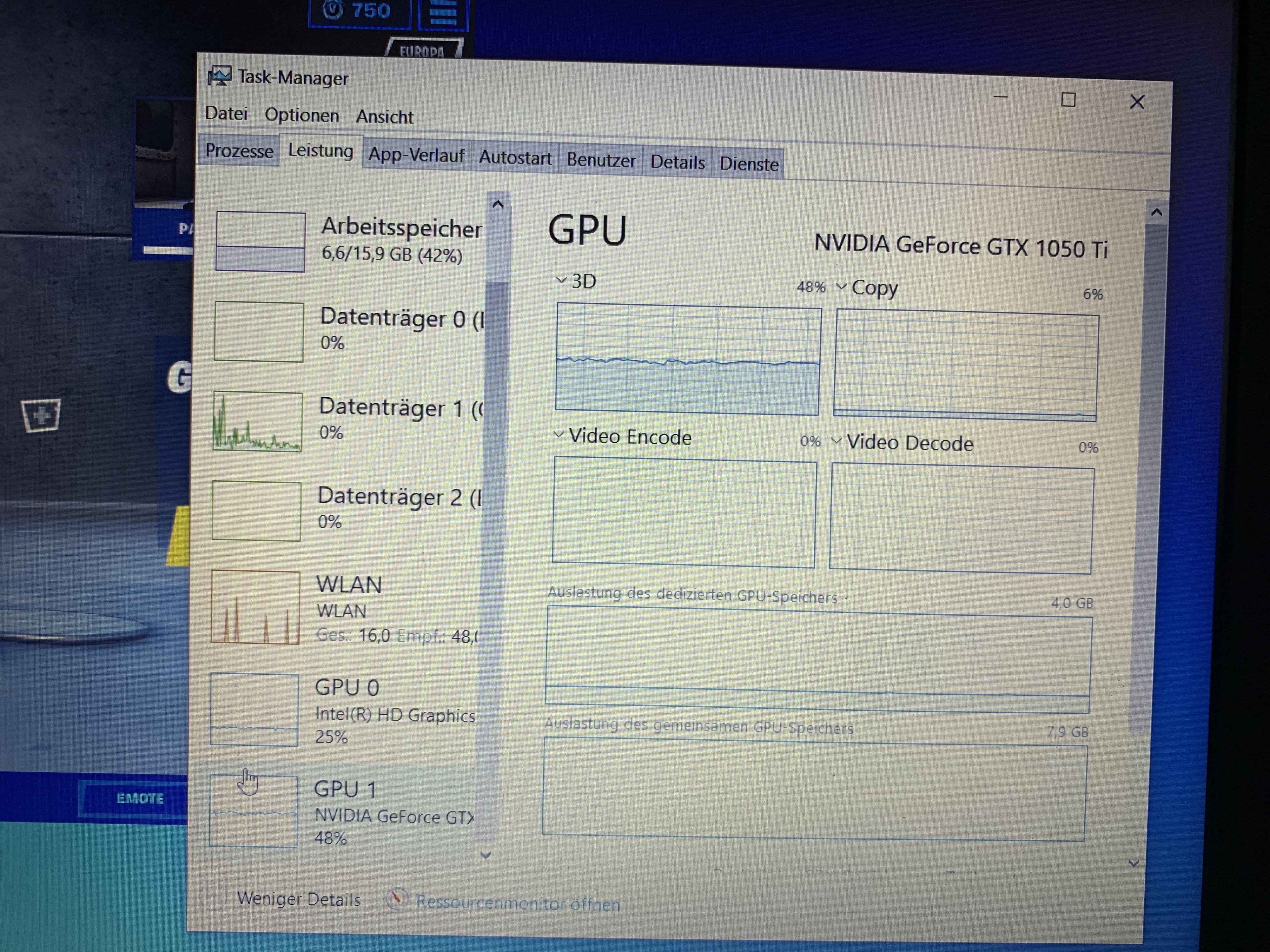Select the WLAN network graph thumbnail
This screenshot has height=952, width=1270.
coord(256,607)
